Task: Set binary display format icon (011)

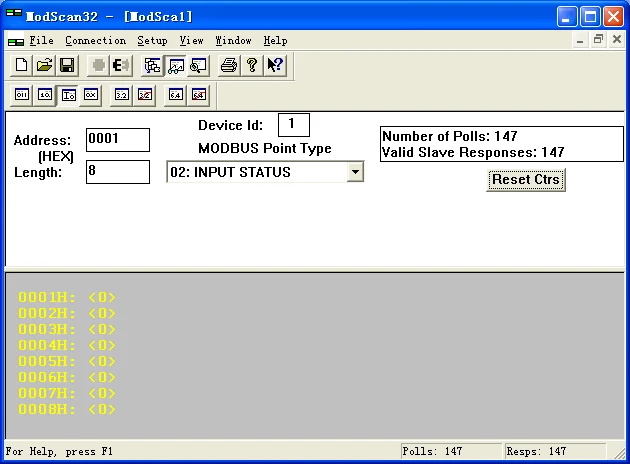Action: coord(22,95)
